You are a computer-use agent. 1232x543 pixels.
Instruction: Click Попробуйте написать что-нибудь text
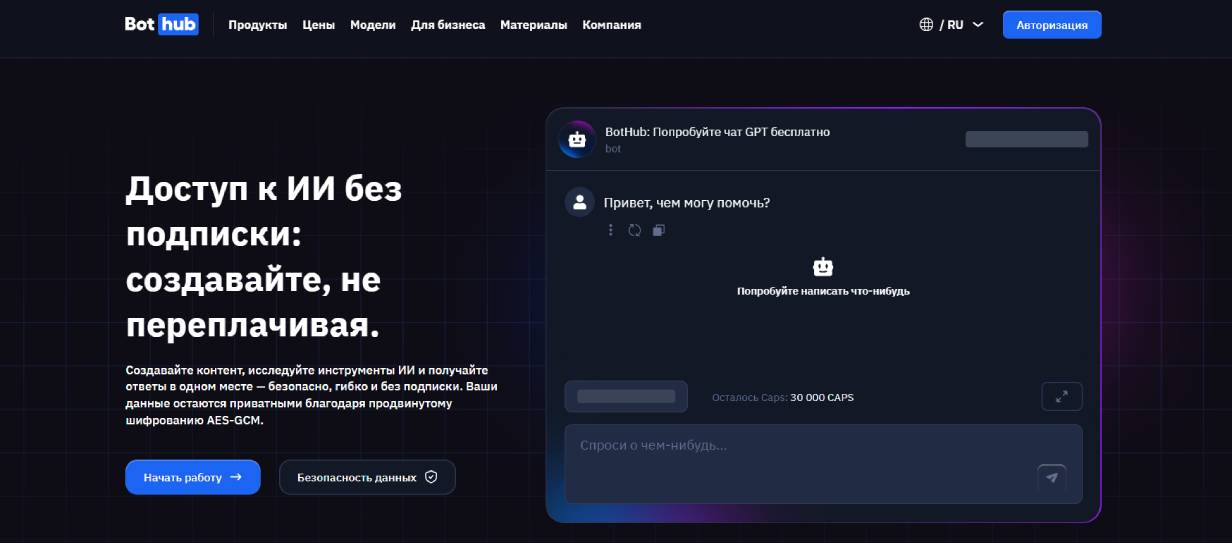coord(823,291)
